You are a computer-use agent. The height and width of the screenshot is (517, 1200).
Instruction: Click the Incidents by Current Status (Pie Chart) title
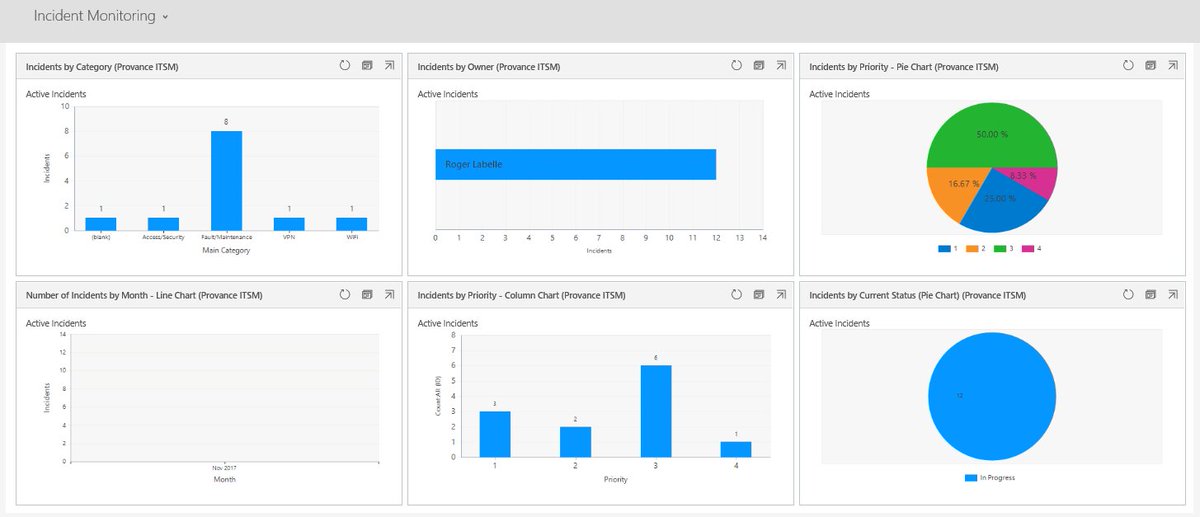click(x=917, y=296)
